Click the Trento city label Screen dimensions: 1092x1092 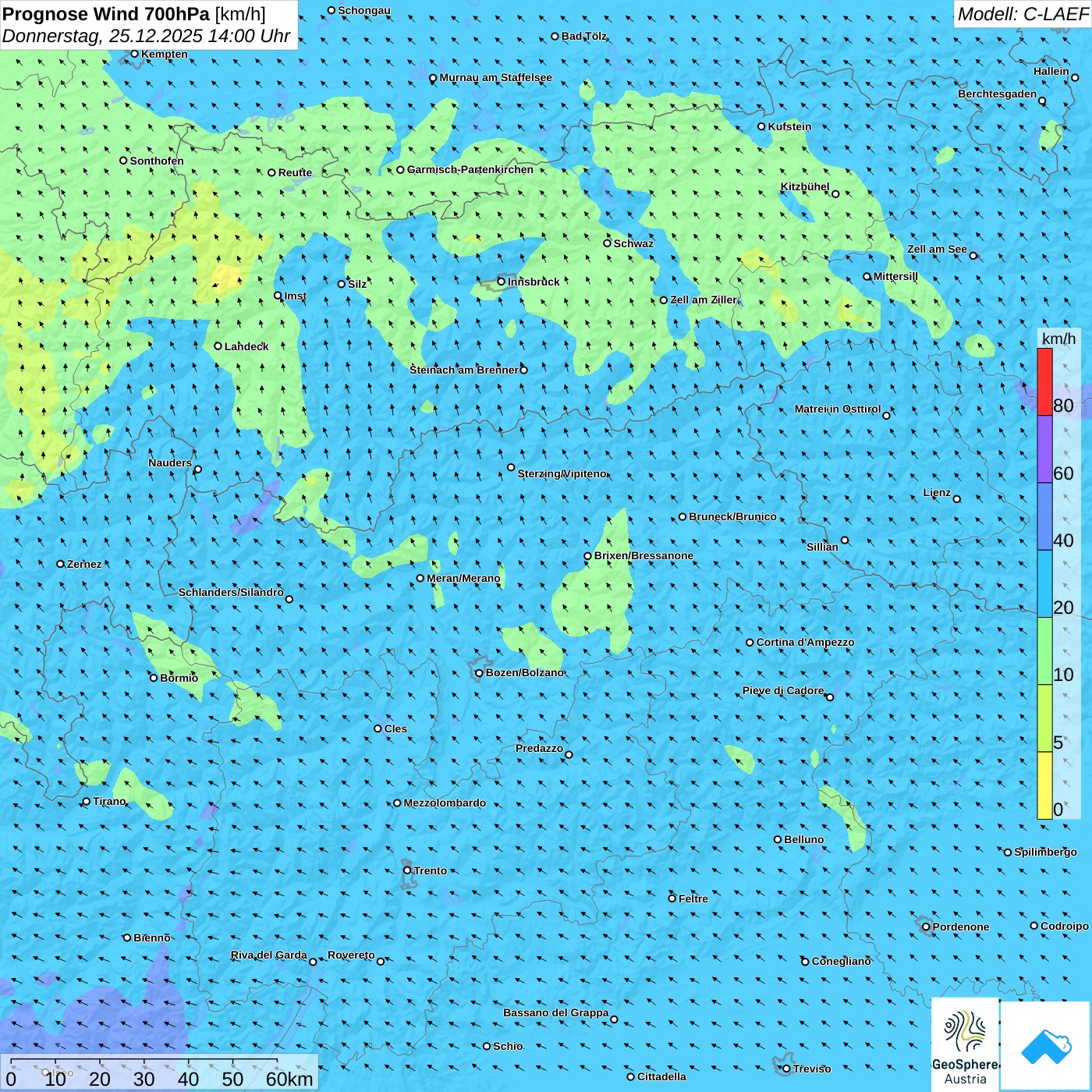[x=430, y=870]
